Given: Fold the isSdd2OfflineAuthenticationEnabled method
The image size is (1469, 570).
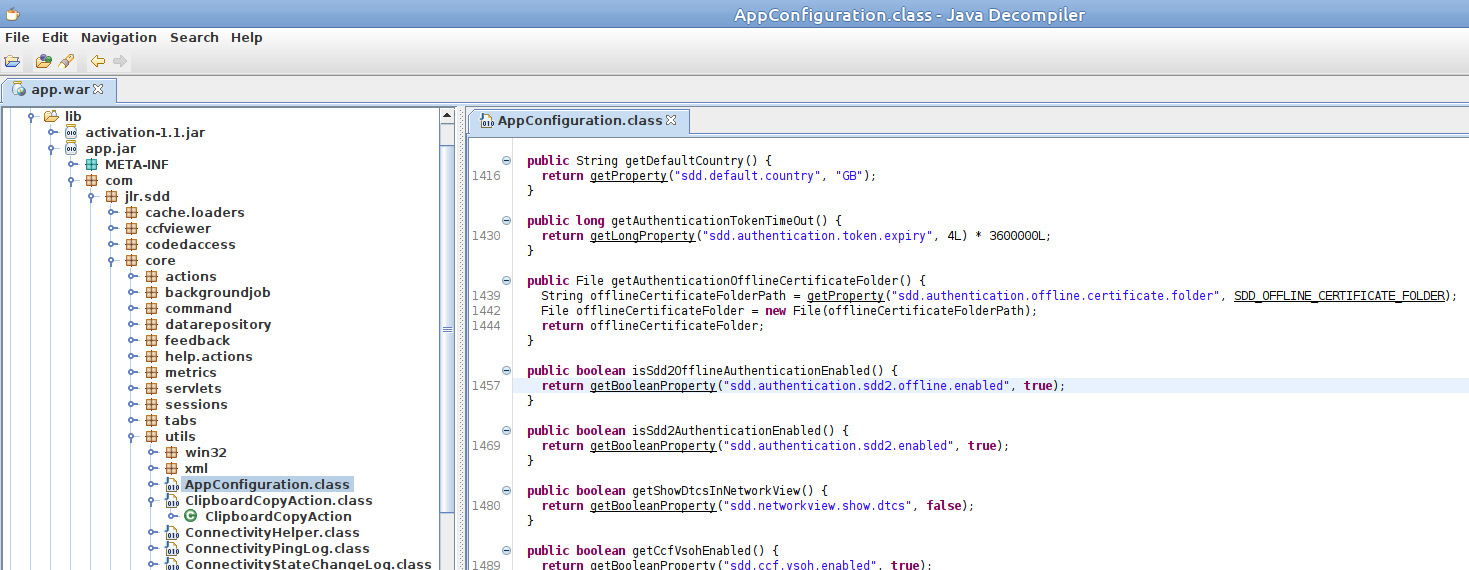Looking at the screenshot, I should pyautogui.click(x=506, y=370).
